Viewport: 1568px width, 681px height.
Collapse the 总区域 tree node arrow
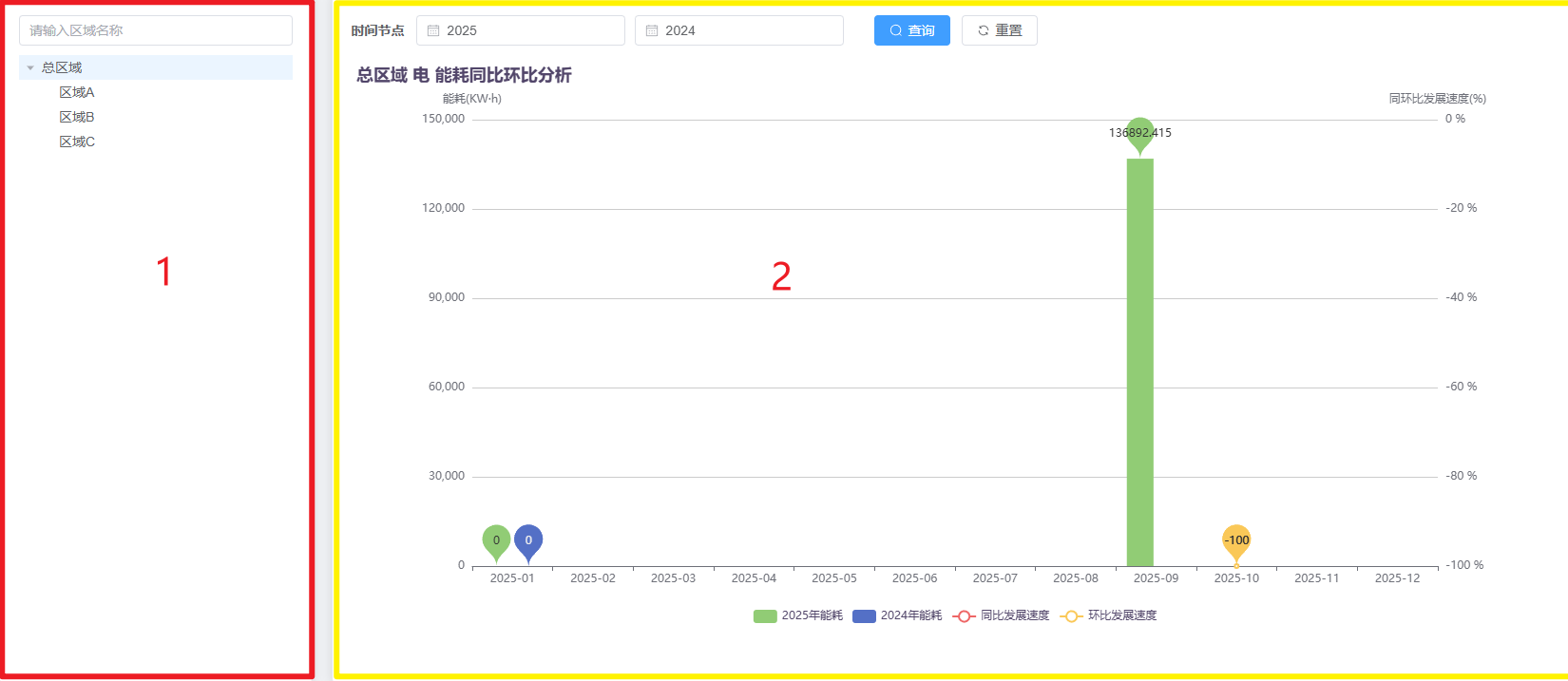pos(30,67)
